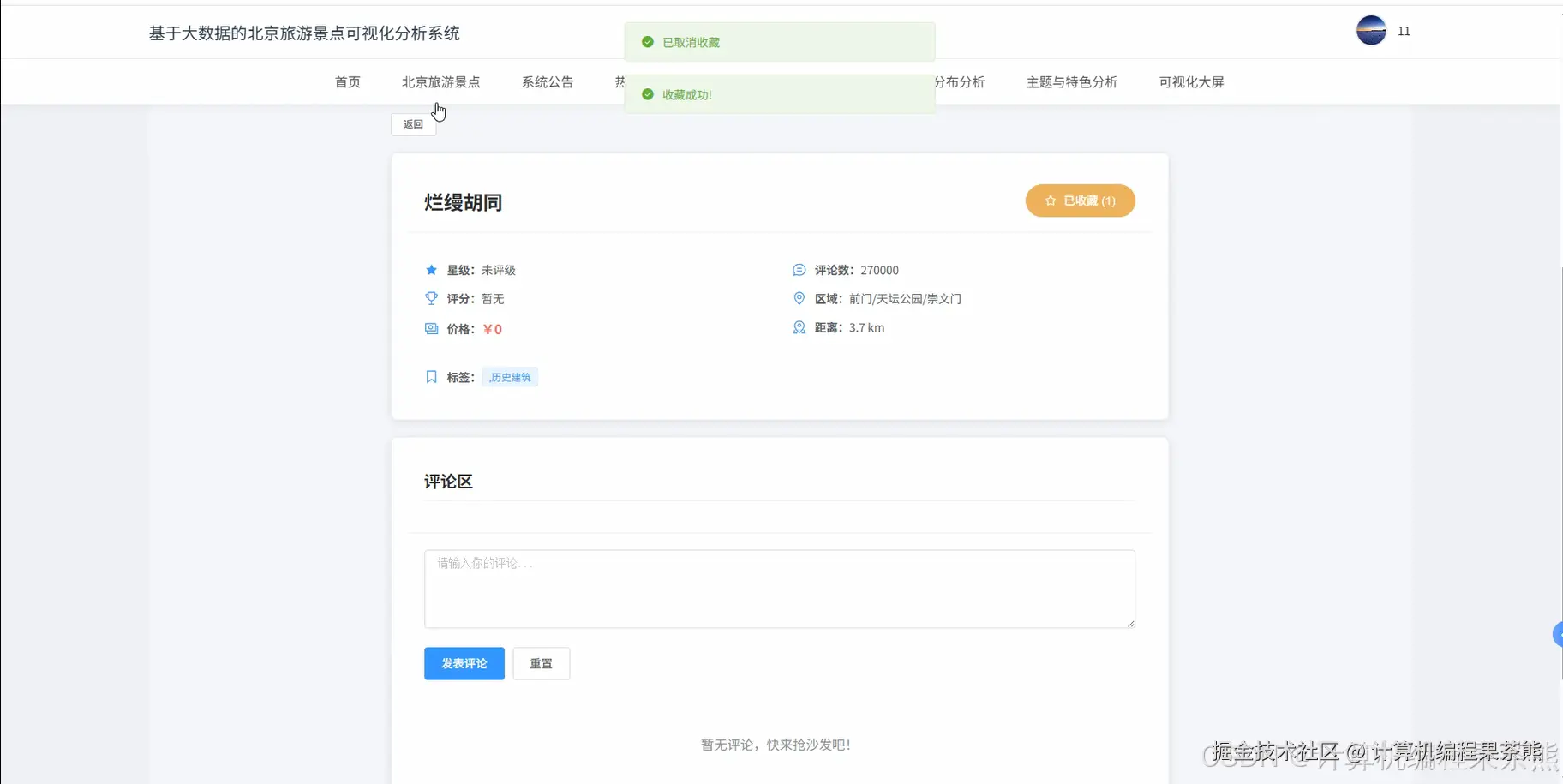This screenshot has height=784, width=1563.
Task: Click the trophy icon beside 评分
Action: [431, 298]
